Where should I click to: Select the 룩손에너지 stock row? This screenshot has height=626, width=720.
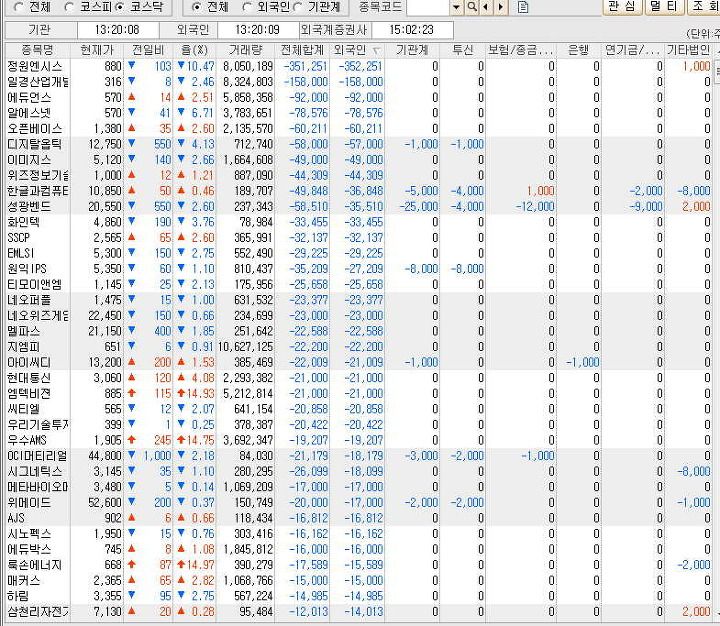tap(359, 565)
